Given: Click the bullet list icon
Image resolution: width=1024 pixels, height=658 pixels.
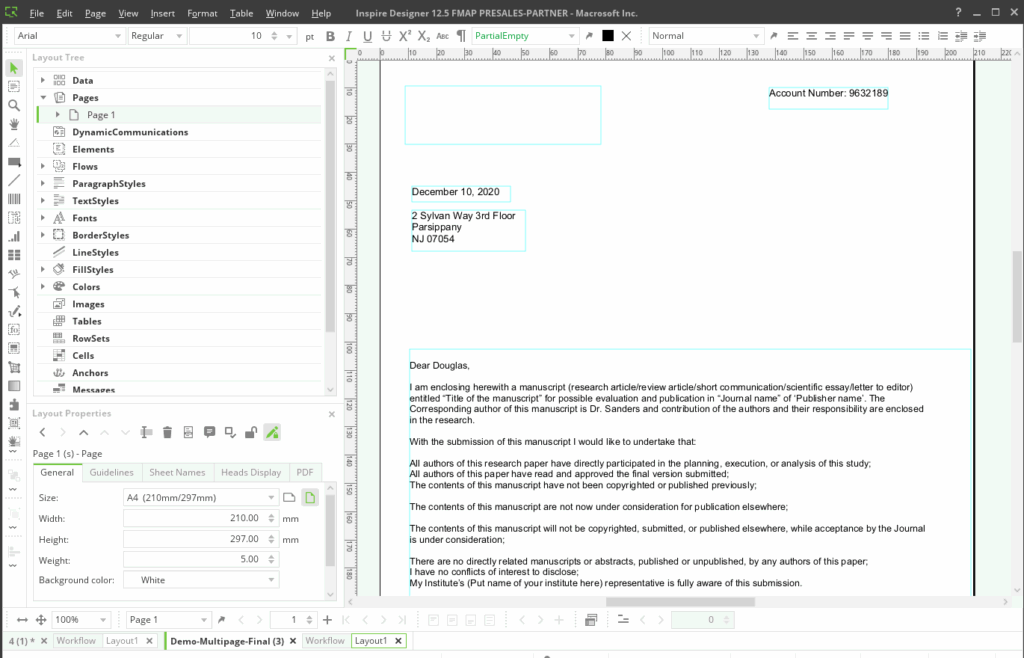Looking at the screenshot, I should pos(923,36).
